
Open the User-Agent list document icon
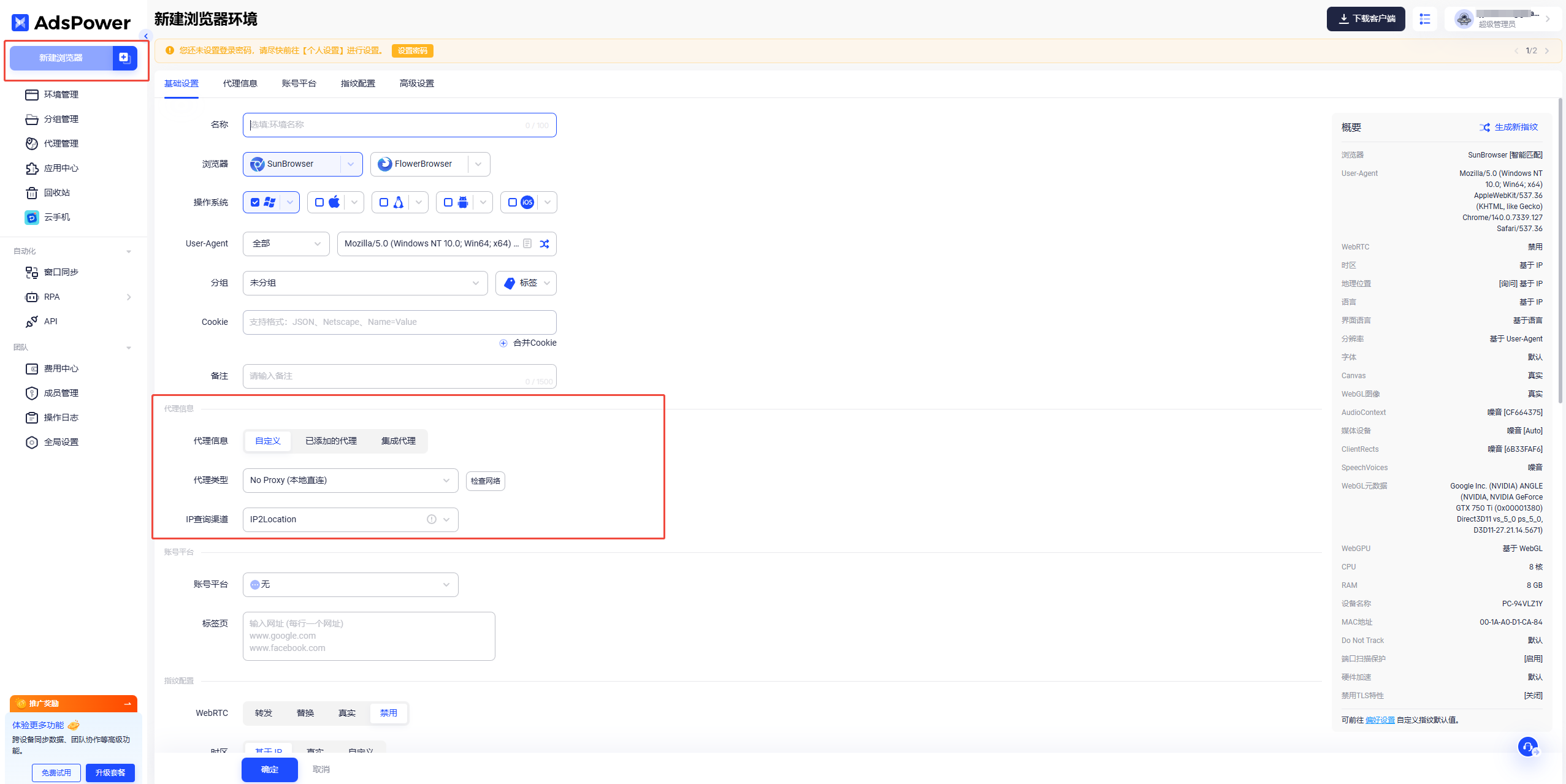pos(527,244)
